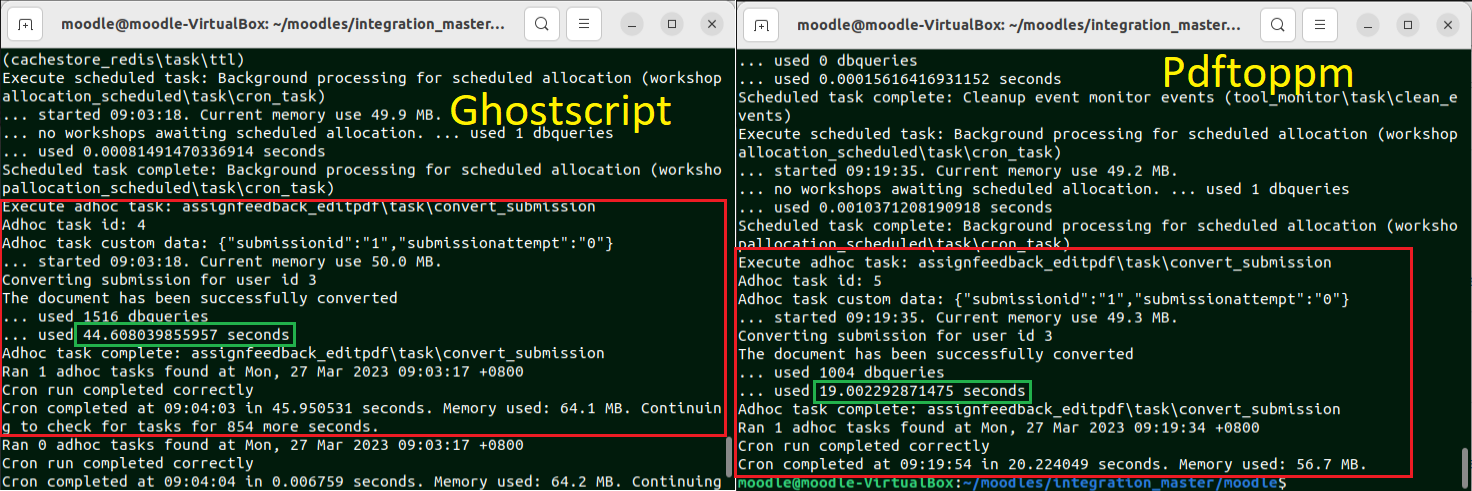Click the title bar text of task id 5 terminal
This screenshot has width=1472, height=491.
click(1018, 24)
